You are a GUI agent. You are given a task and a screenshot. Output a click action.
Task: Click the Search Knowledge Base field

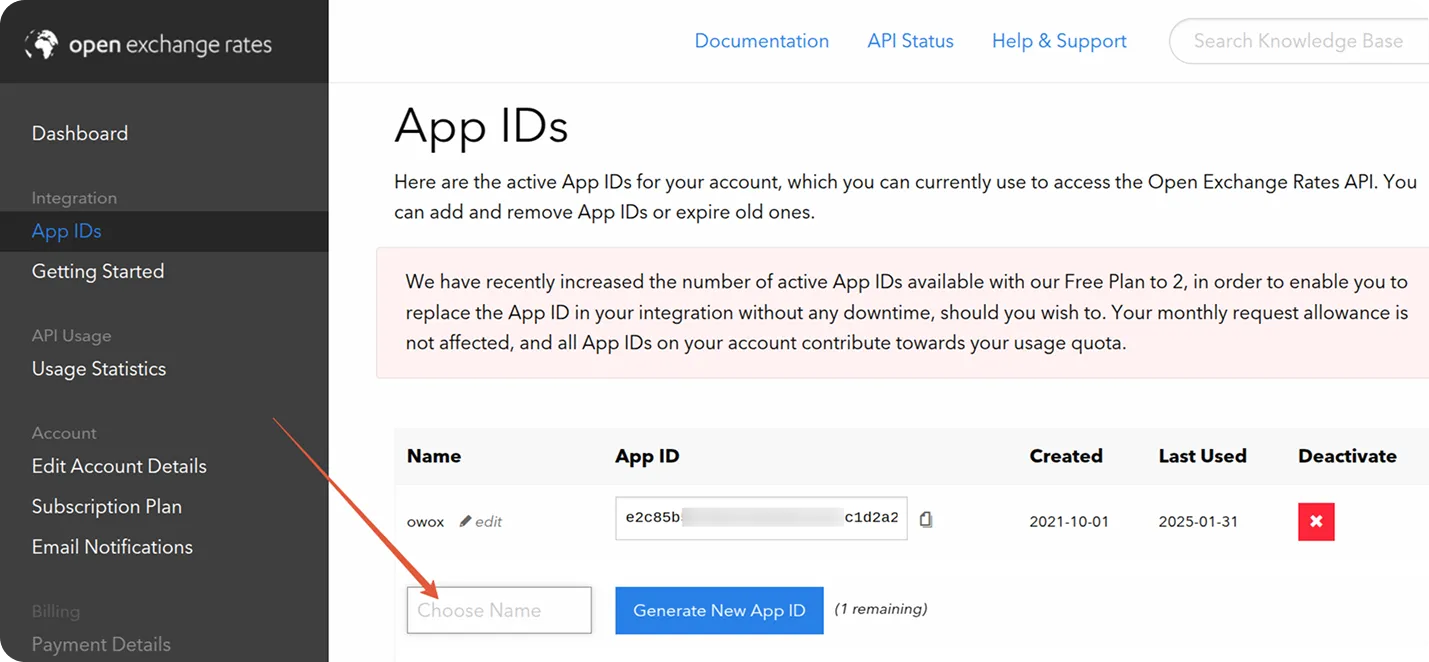[x=1298, y=41]
